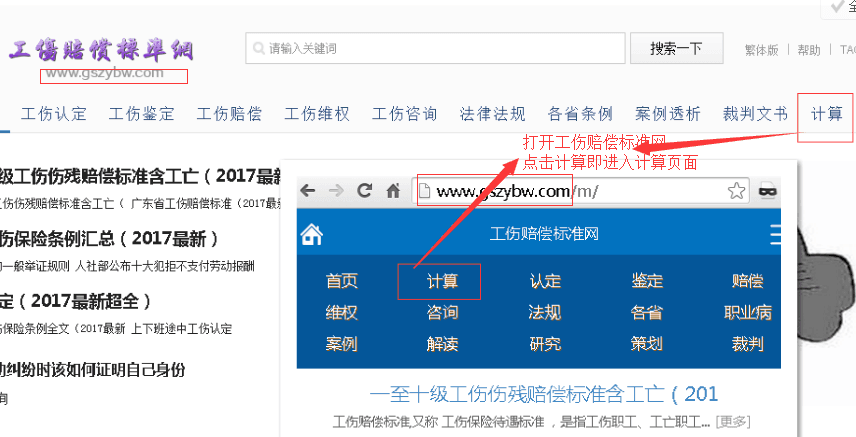
Task: Click the embedded browser address bar
Action: (580, 191)
